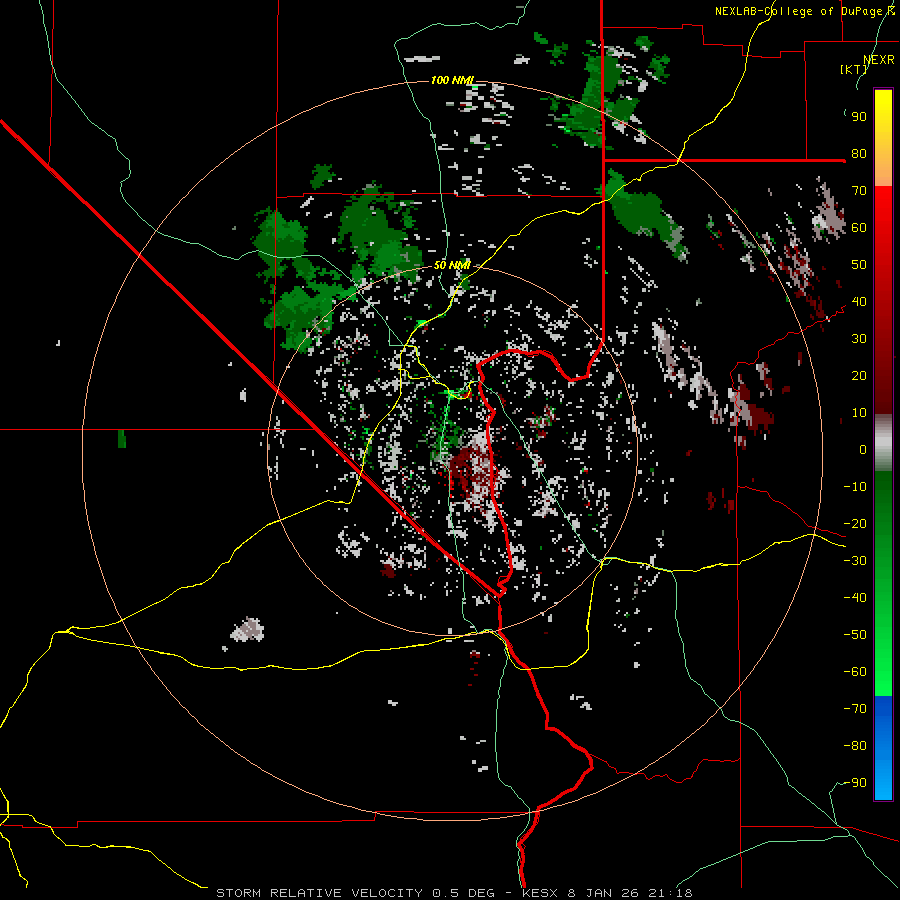Image resolution: width=900 pixels, height=900 pixels.
Task: Click the -70 value on the velocity scale
Action: 855,709
